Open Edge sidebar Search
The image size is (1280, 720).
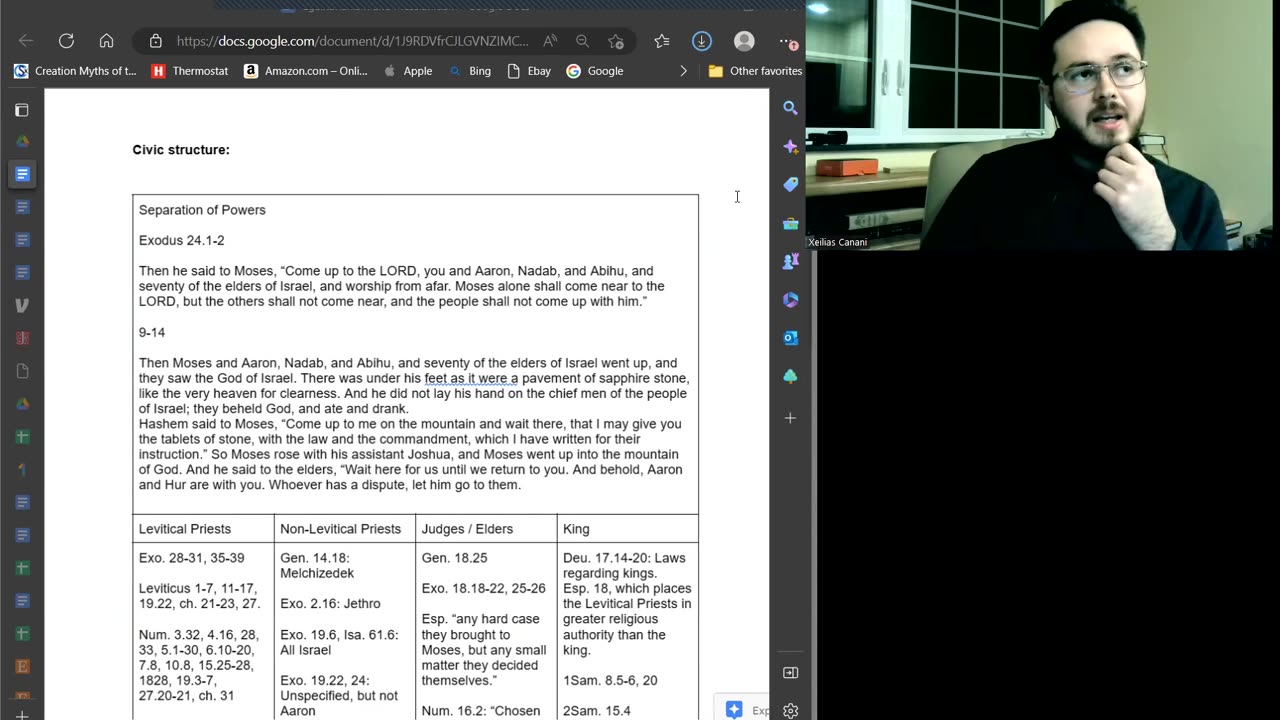(x=790, y=108)
